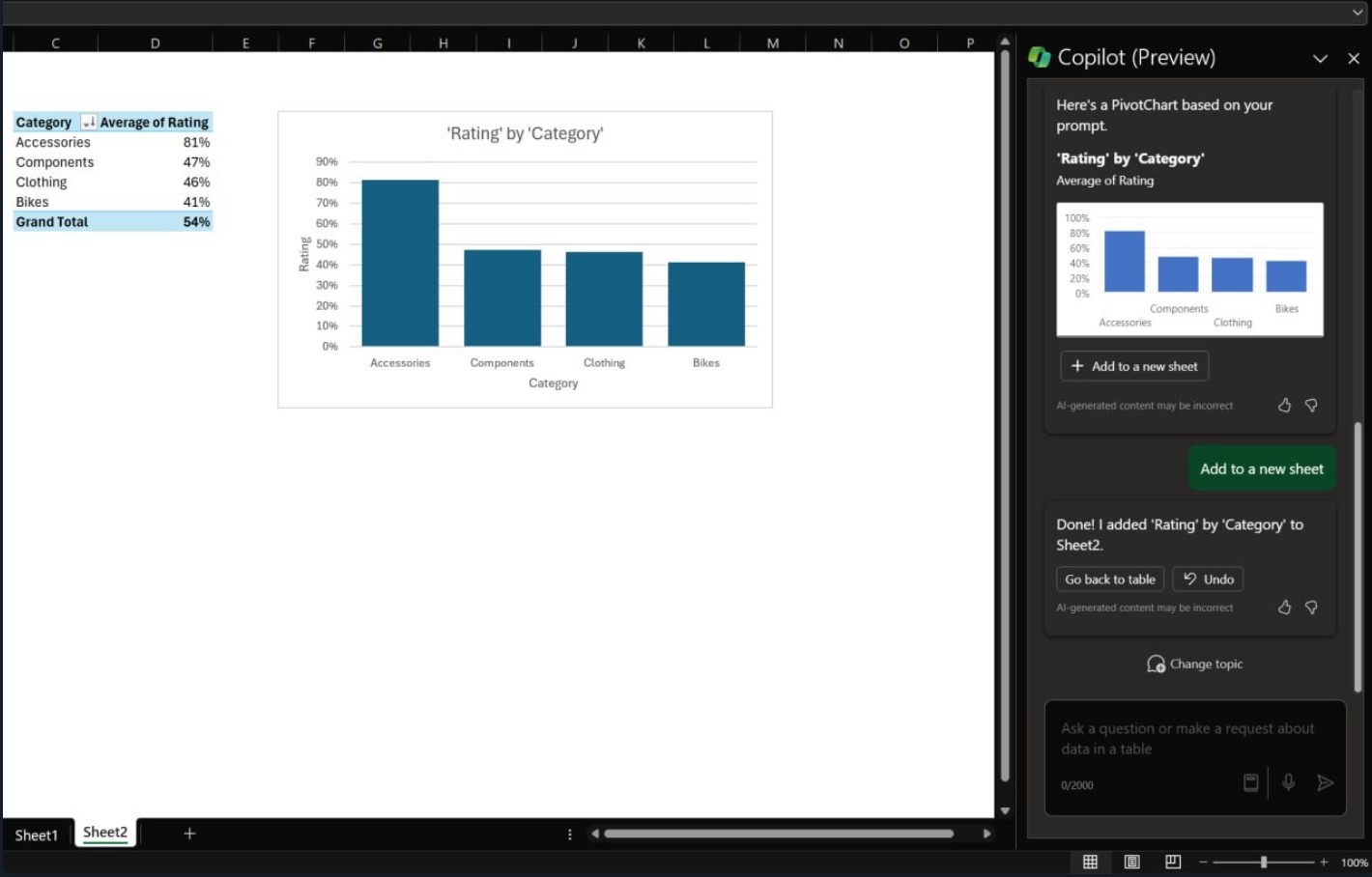Click the Undo button in Copilot

(1208, 580)
